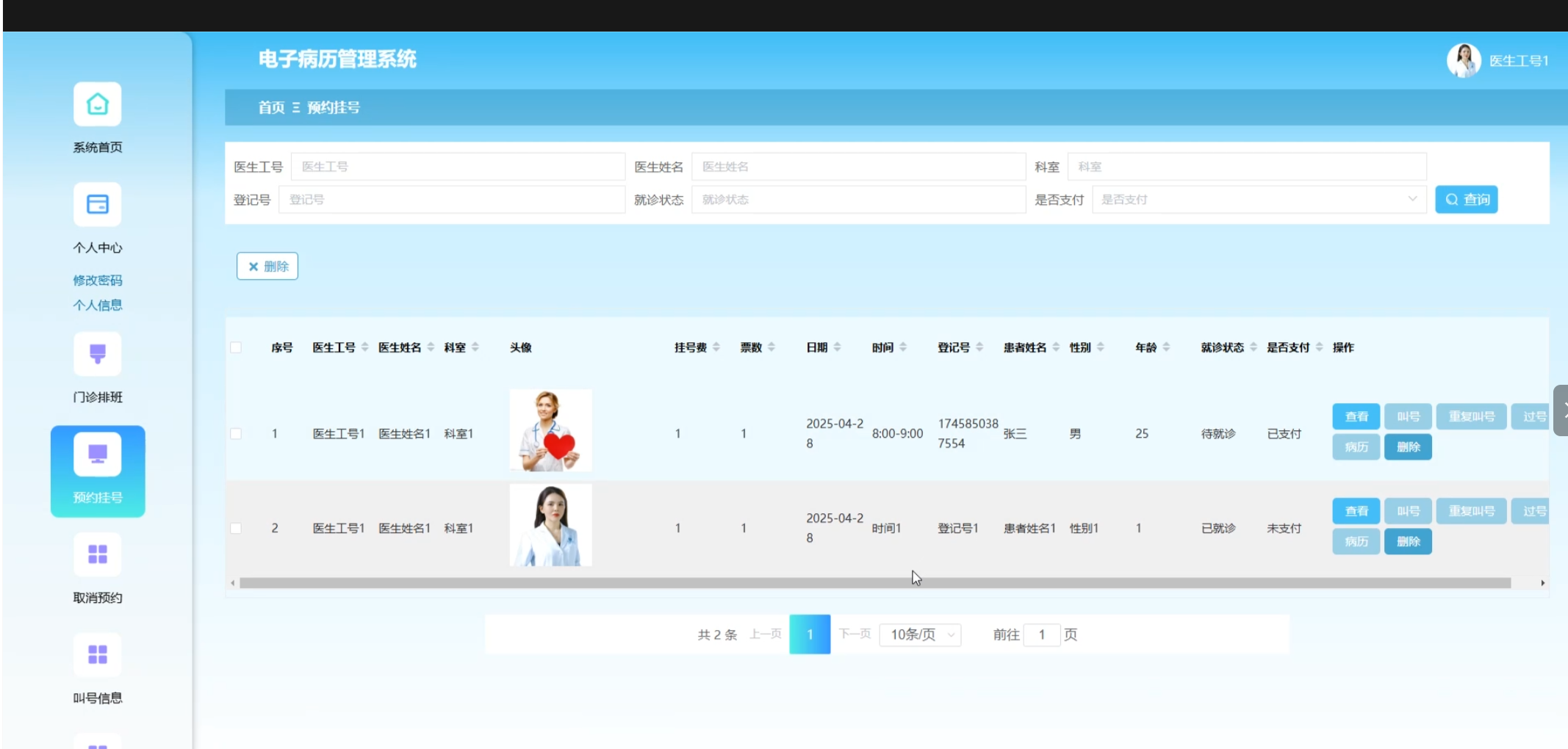This screenshot has width=1568, height=749.
Task: Check the checkbox for row 1
Action: tap(236, 434)
